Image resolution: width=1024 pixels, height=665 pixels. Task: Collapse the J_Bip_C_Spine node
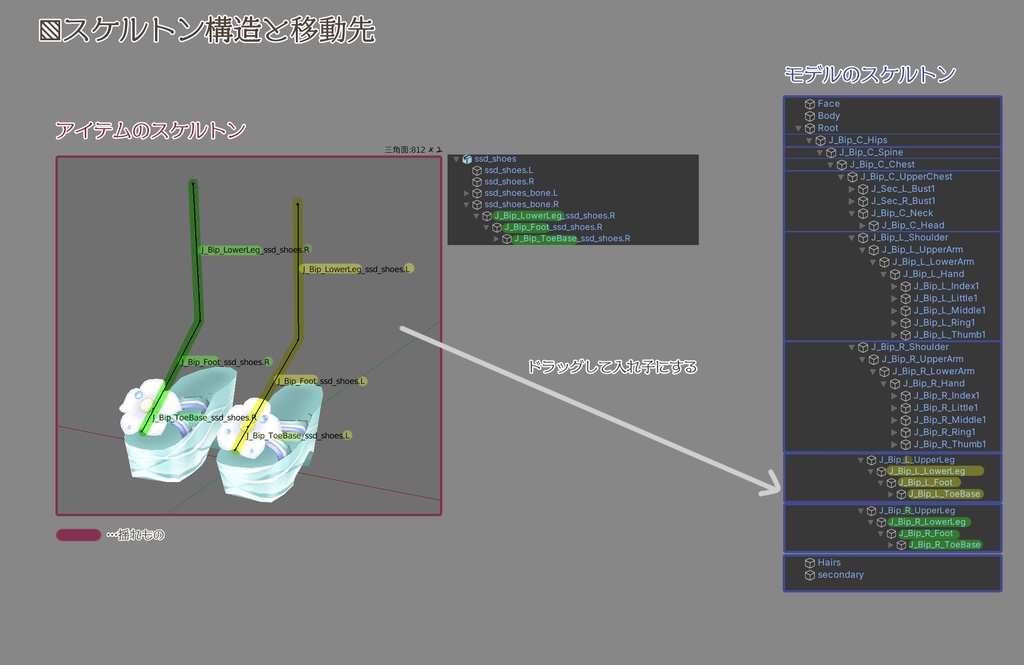click(820, 153)
